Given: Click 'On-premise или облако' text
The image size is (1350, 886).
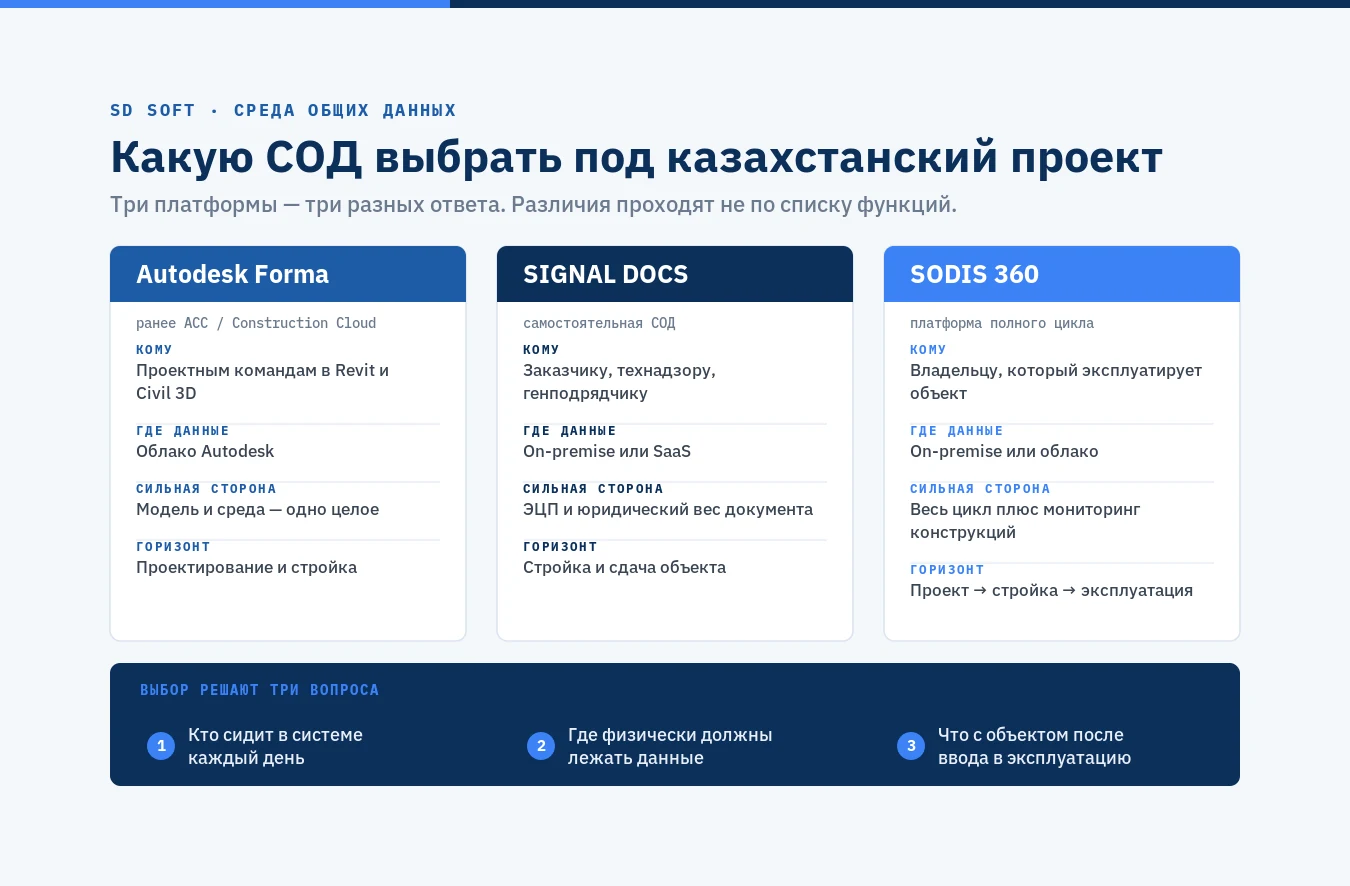Looking at the screenshot, I should [x=1004, y=451].
